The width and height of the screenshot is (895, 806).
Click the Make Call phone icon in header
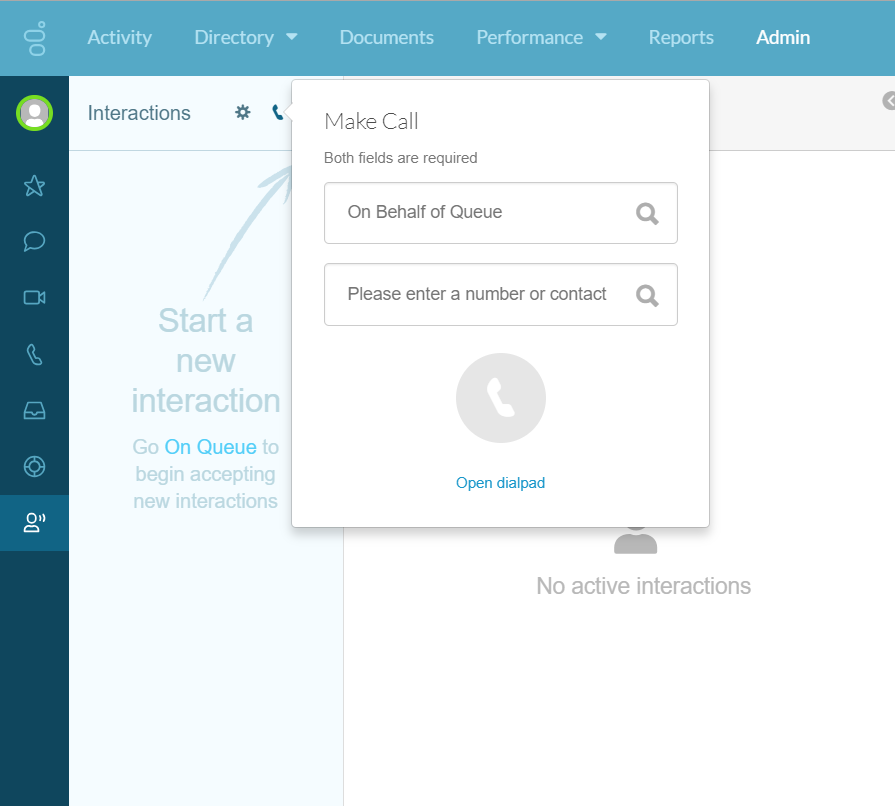tap(277, 112)
